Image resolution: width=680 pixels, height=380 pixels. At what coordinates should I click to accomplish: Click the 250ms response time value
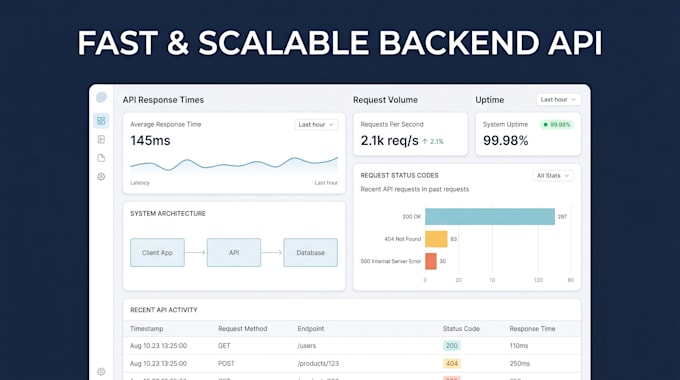point(520,364)
